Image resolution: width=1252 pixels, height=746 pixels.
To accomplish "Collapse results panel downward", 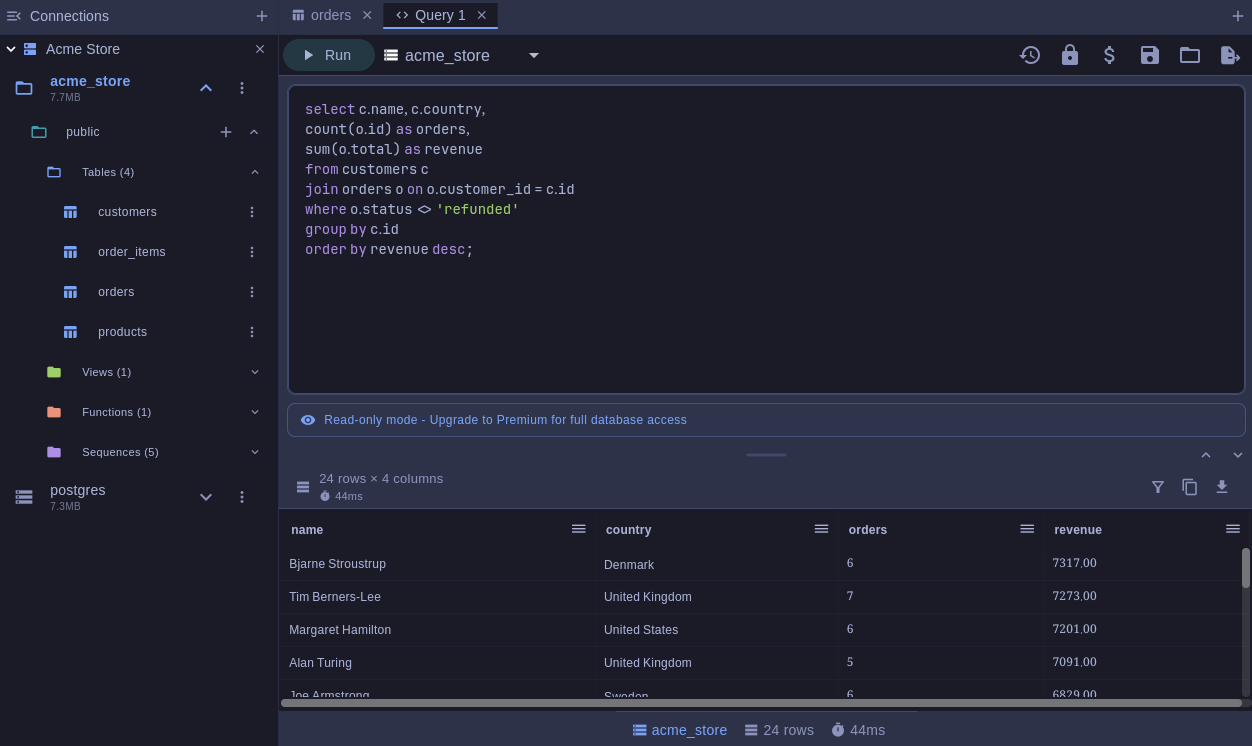I will 1238,455.
